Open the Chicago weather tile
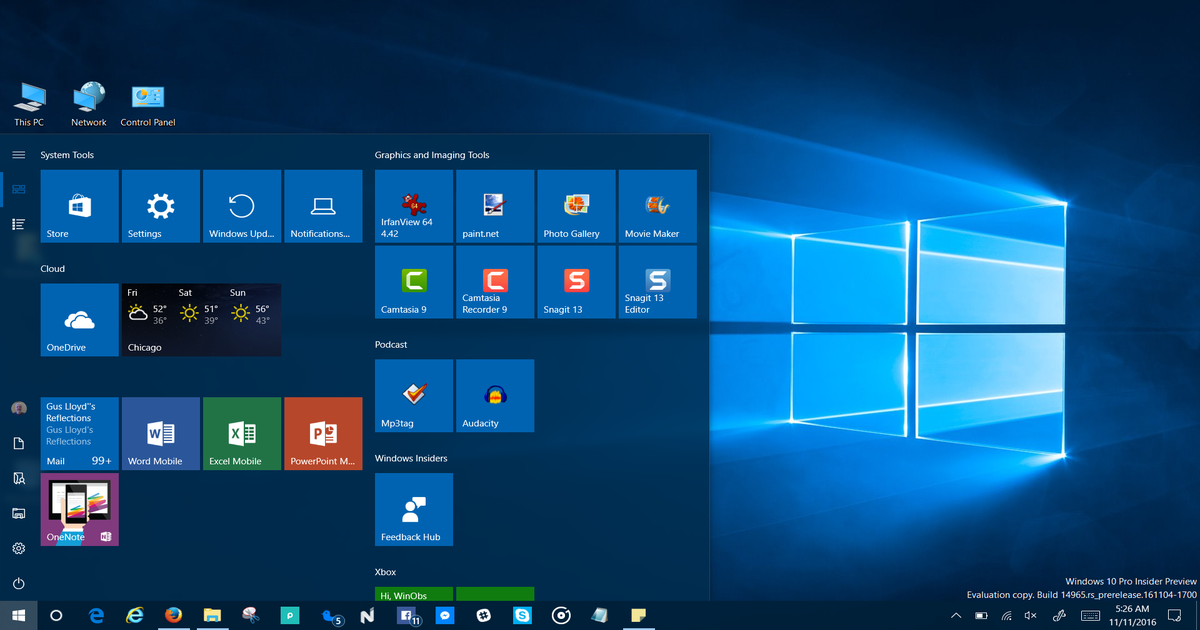Image resolution: width=1200 pixels, height=630 pixels. [200, 319]
